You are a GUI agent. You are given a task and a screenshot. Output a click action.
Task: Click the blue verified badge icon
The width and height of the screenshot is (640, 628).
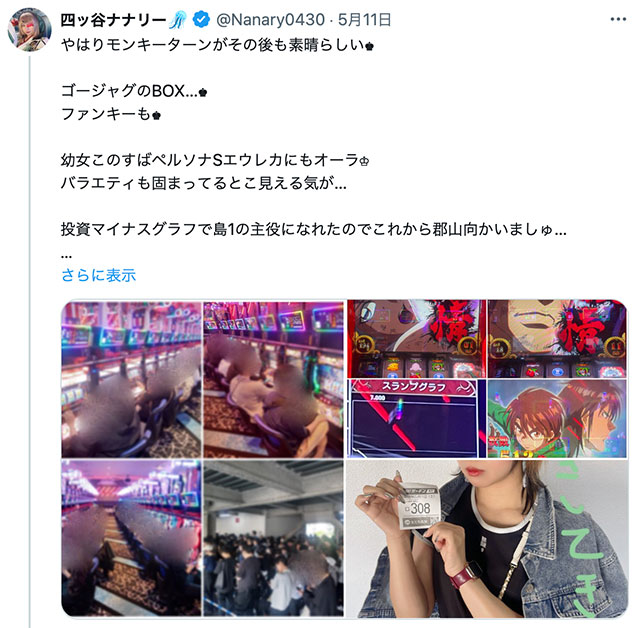point(201,19)
